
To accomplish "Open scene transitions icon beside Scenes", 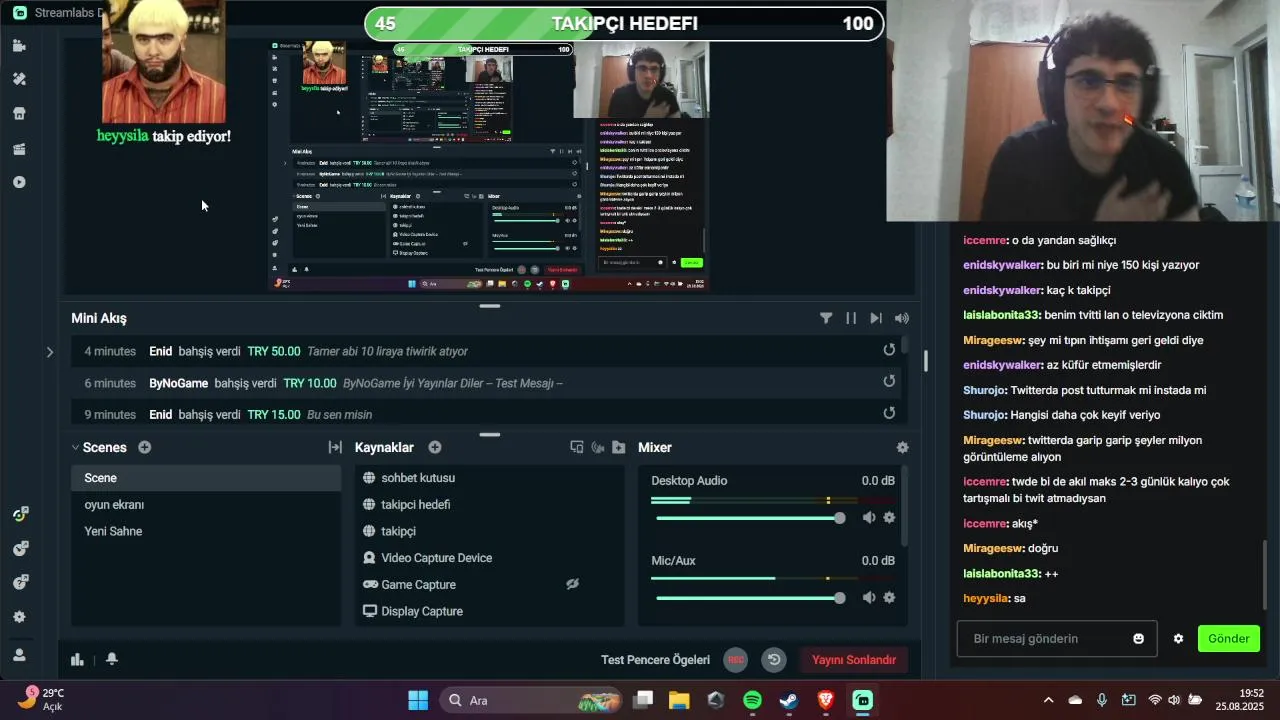I will (335, 447).
